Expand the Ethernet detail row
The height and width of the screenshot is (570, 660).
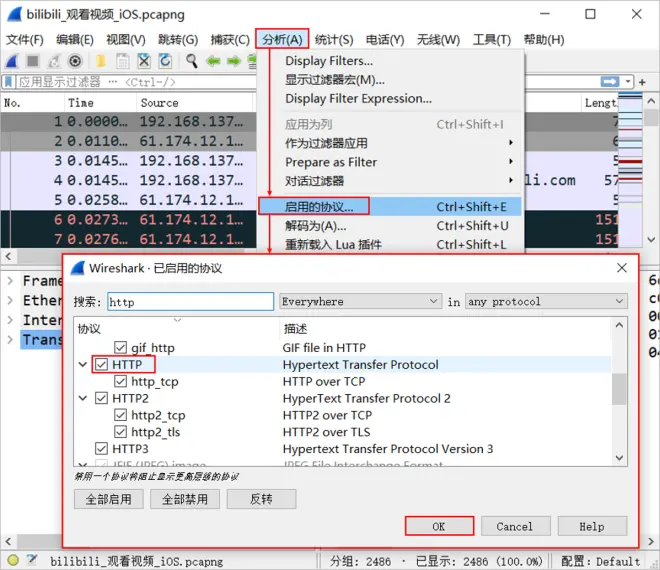coord(10,300)
